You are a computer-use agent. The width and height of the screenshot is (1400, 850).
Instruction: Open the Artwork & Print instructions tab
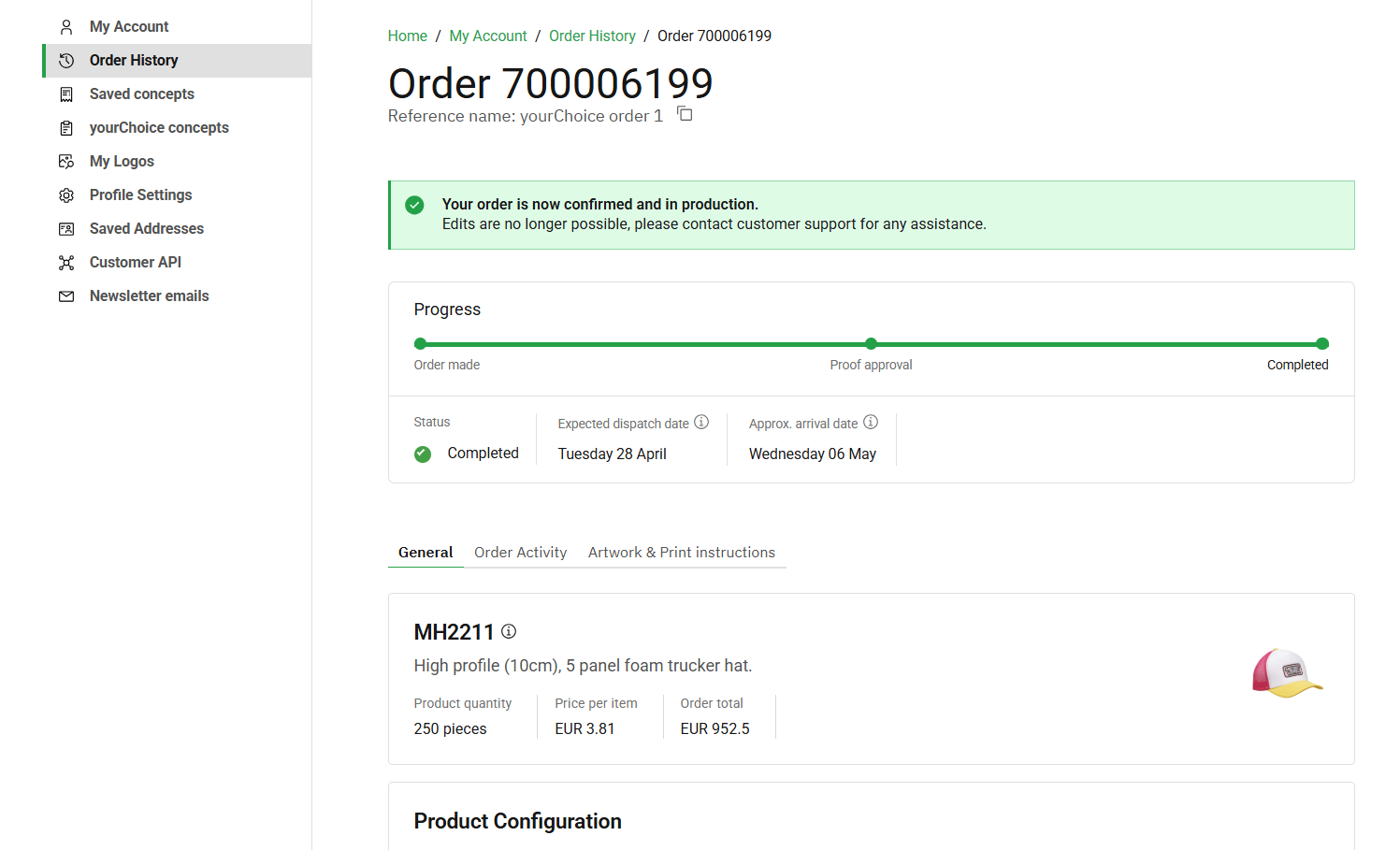(x=682, y=552)
